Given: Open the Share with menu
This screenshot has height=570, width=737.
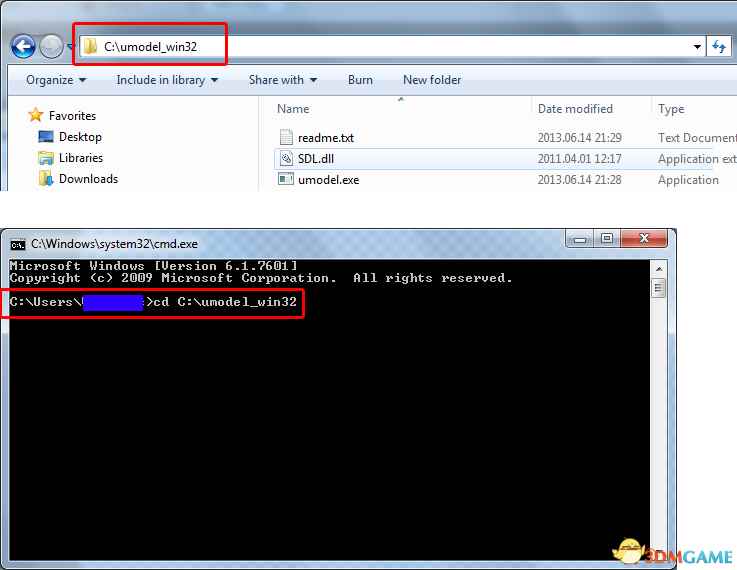Looking at the screenshot, I should pos(283,80).
